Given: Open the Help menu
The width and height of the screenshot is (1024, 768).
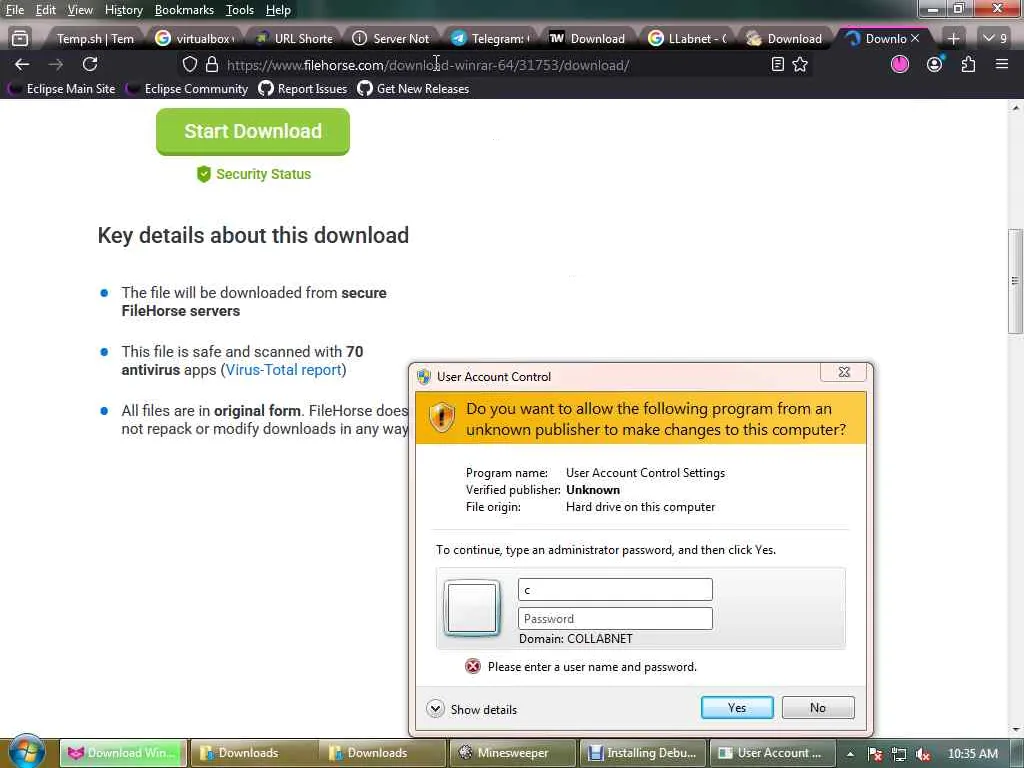Looking at the screenshot, I should click(x=278, y=10).
